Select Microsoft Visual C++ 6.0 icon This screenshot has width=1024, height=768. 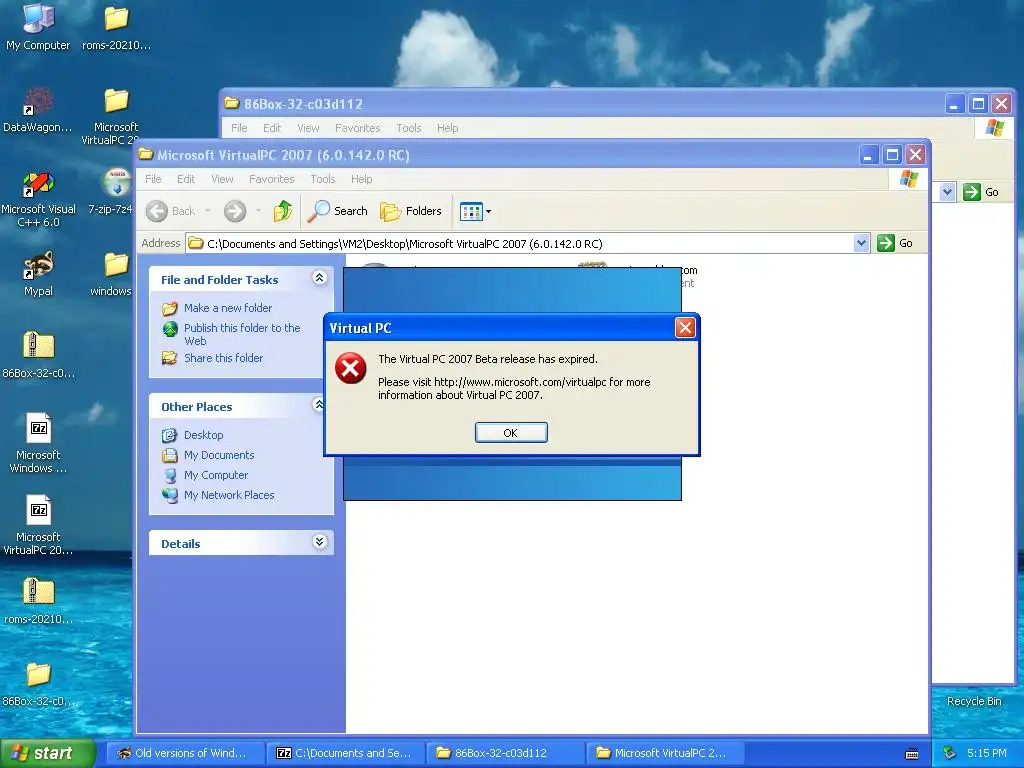(x=39, y=199)
